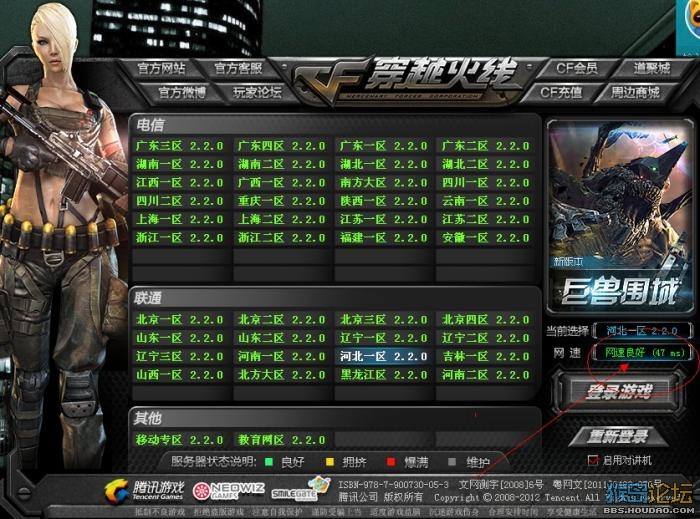
Task: Select server 河南二区 2.2.0
Action: (x=485, y=375)
